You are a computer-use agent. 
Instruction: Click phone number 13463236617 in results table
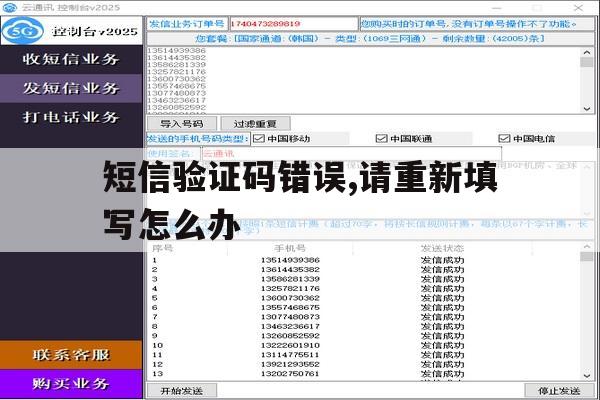(290, 327)
